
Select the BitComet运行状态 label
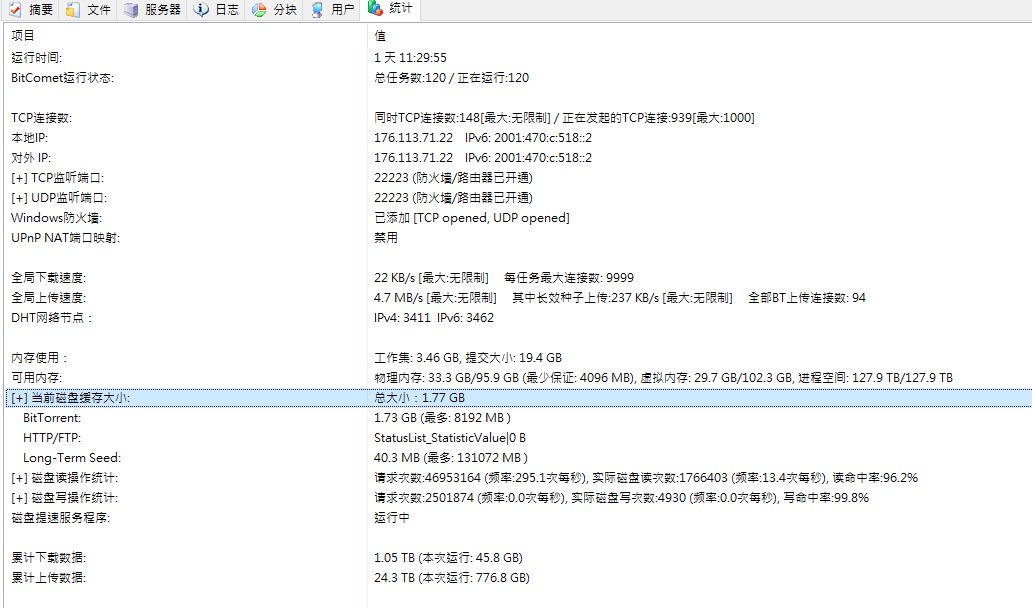pyautogui.click(x=63, y=78)
